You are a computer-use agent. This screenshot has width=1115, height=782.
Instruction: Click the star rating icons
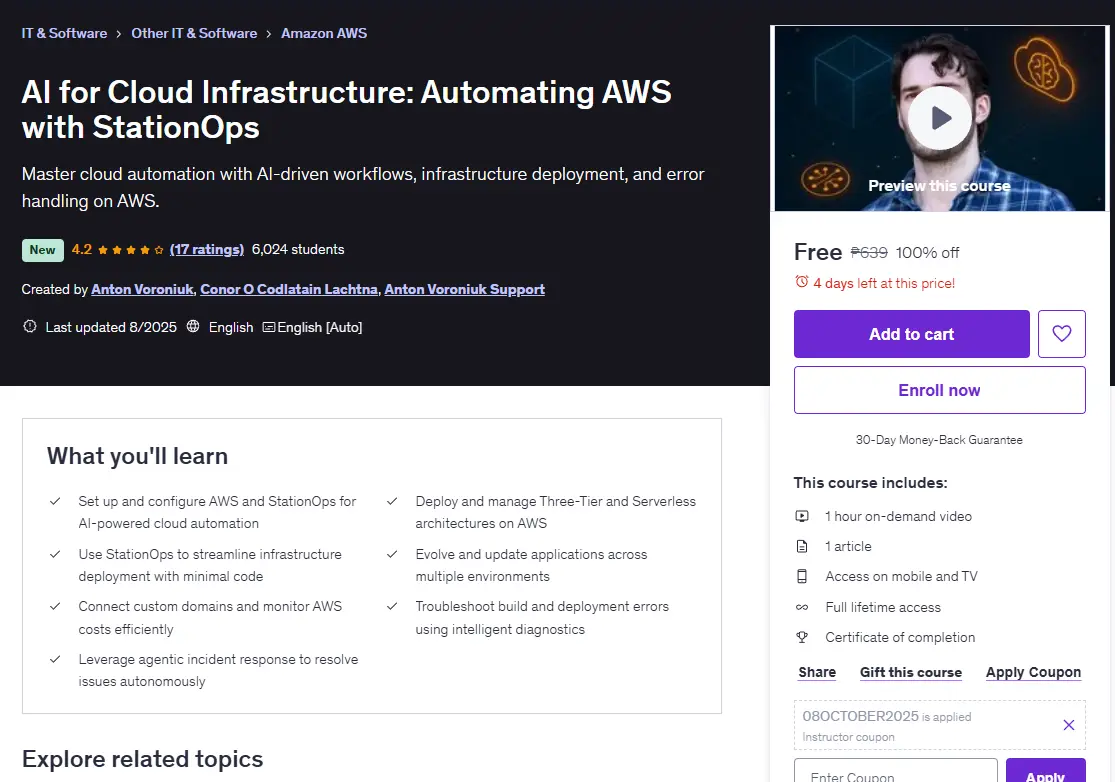(131, 250)
